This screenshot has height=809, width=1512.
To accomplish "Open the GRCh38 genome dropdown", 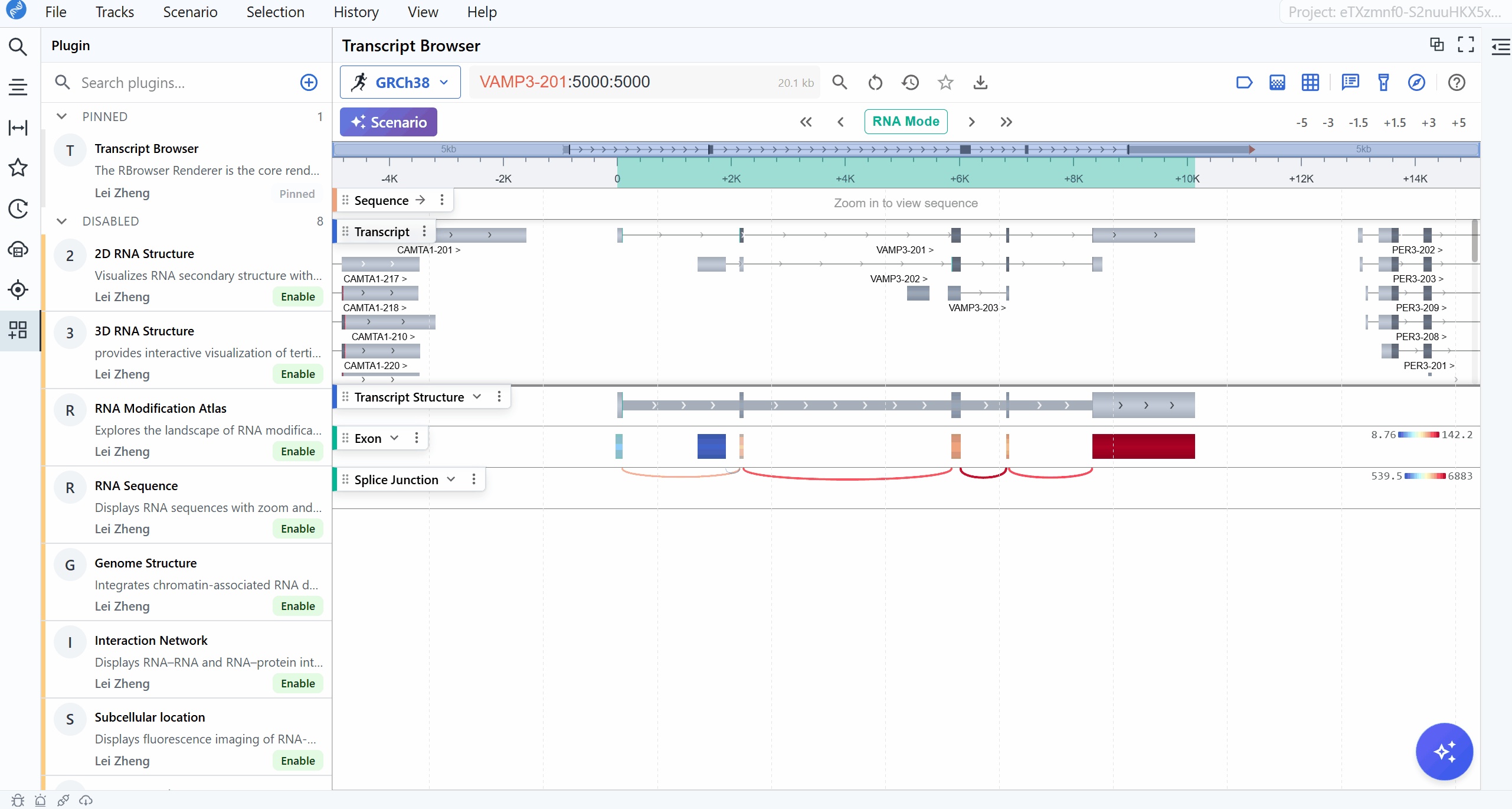I will point(400,82).
